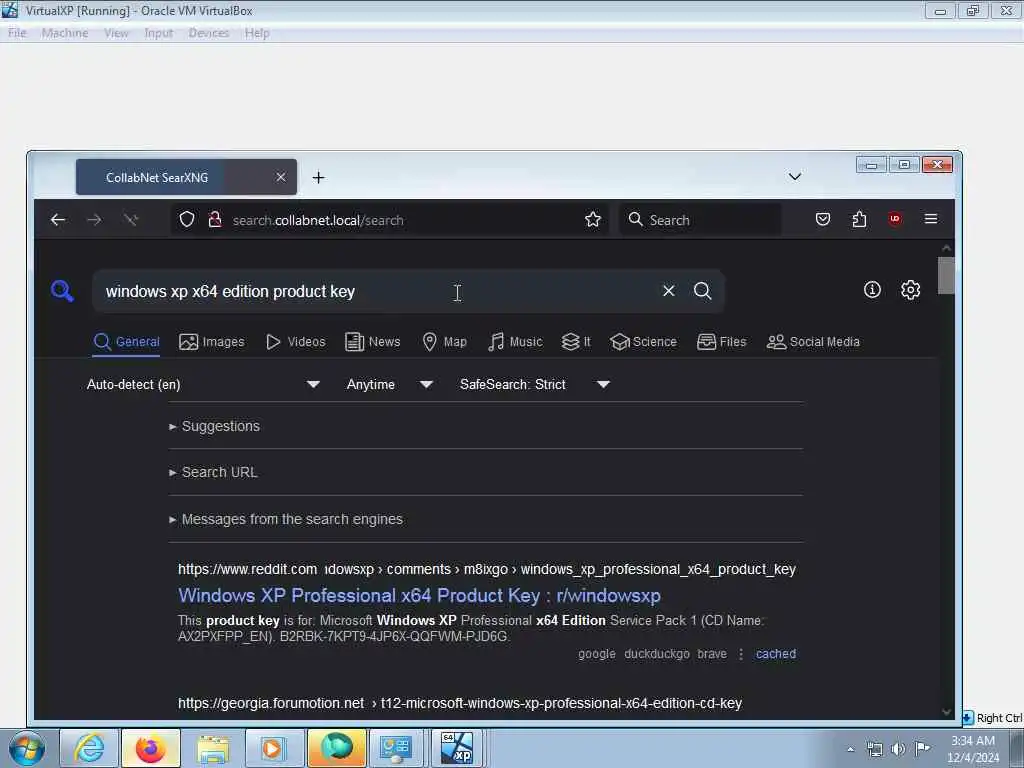Open Windows Explorer folder on taskbar

point(213,748)
